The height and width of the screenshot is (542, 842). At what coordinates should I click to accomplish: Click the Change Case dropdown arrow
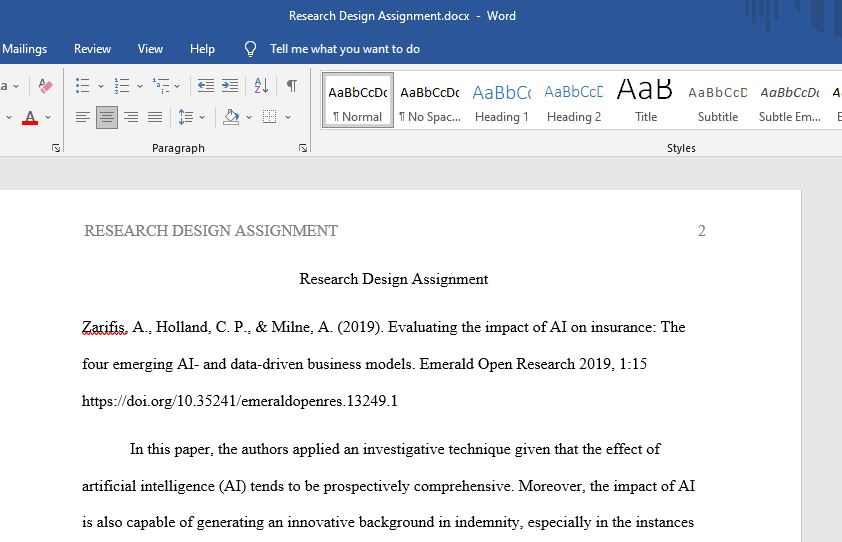(16, 86)
